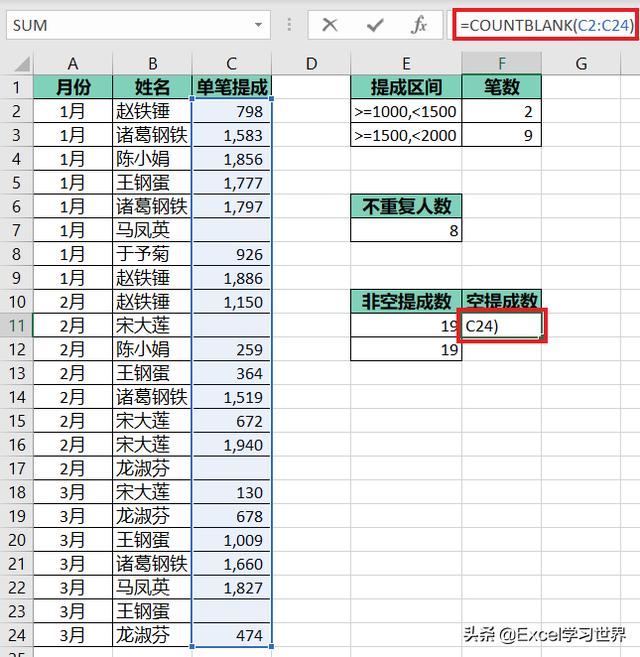Select column A header
Screen dimensions: 640x657
tap(73, 64)
